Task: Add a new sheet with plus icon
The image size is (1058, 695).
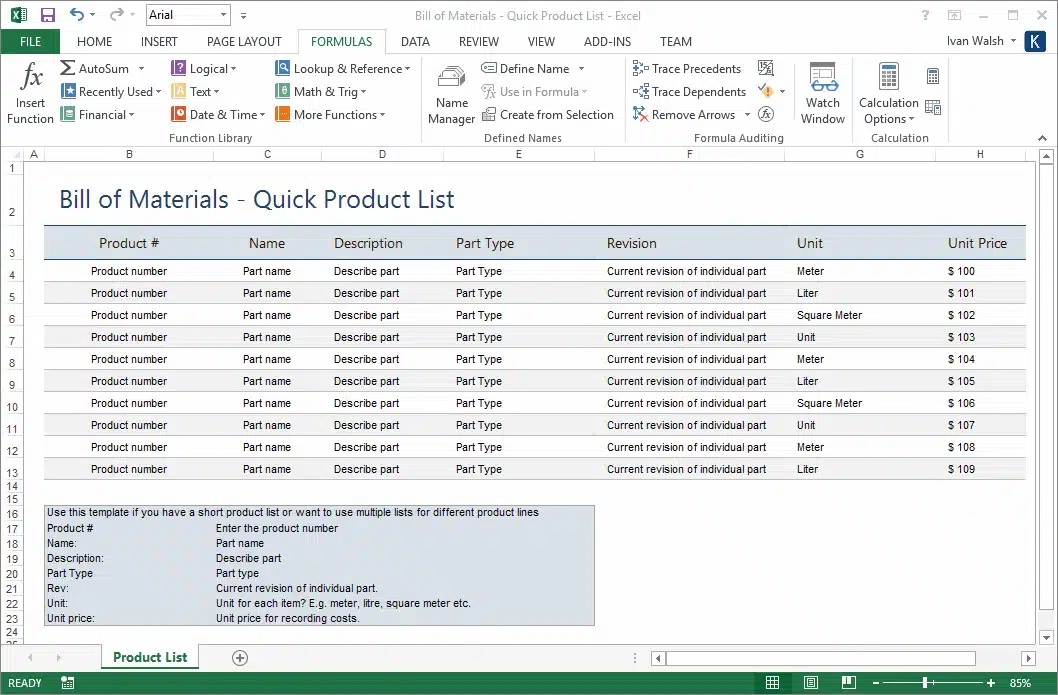Action: click(x=240, y=658)
